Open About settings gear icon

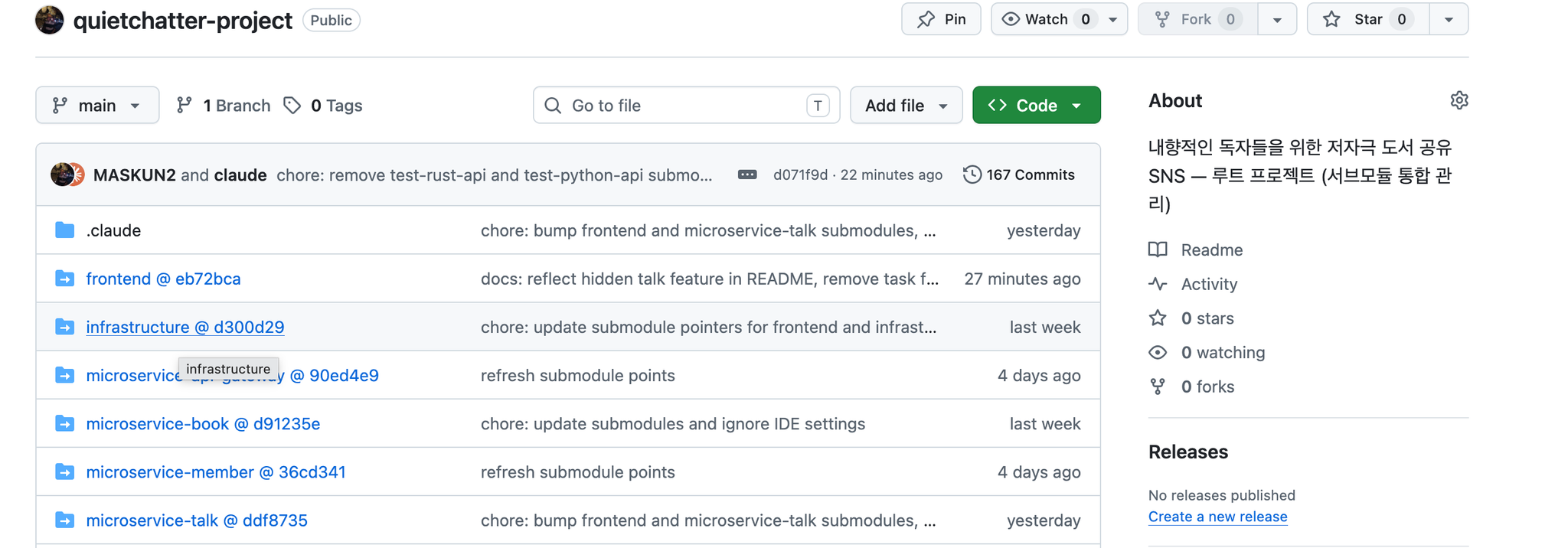point(1459,100)
